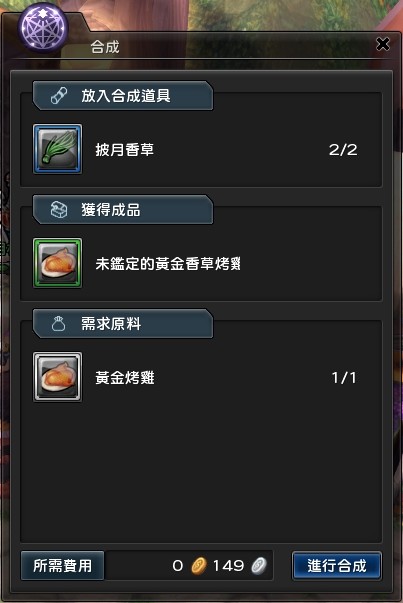This screenshot has width=403, height=603.
Task: Click the scroll icon beside 放入合成道具
Action: point(59,95)
